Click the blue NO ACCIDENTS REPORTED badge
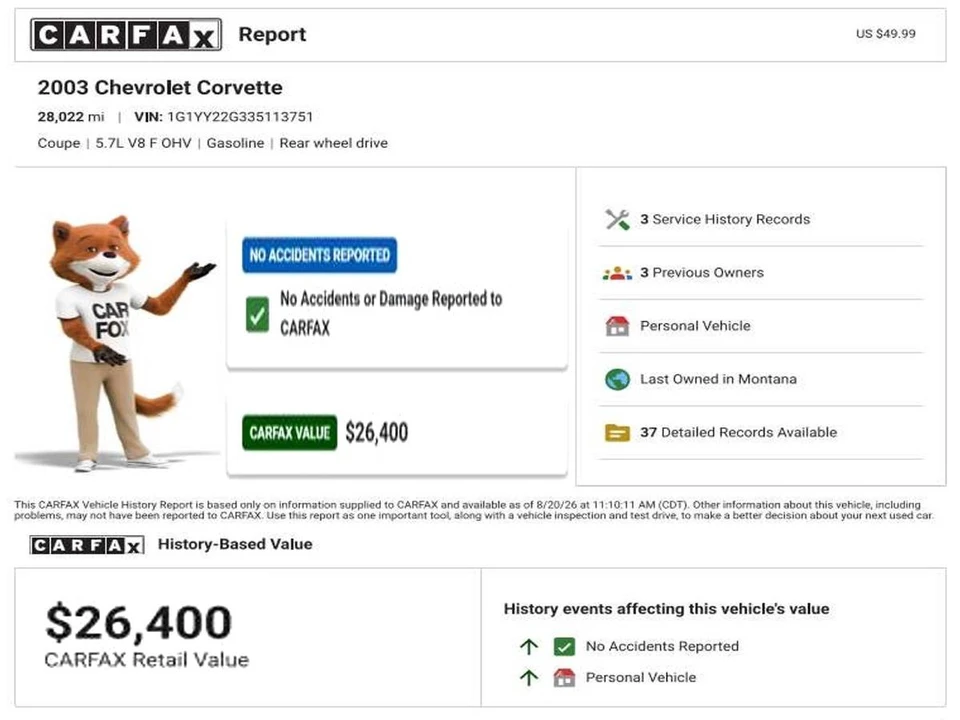 point(320,255)
